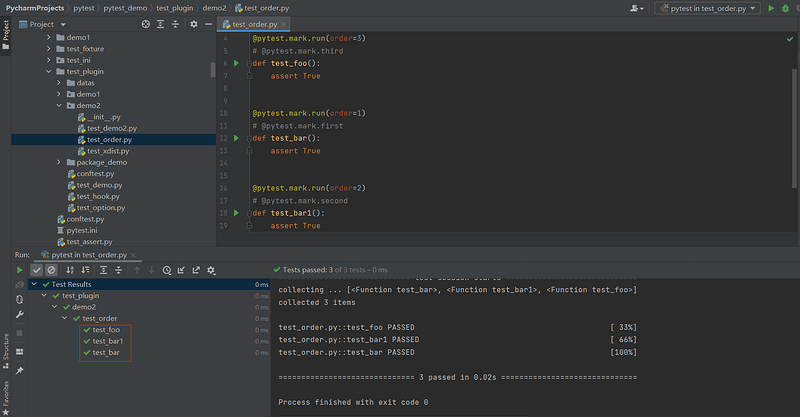This screenshot has width=800, height=417.
Task: Click main toolbar Debug bug icon
Action: pyautogui.click(x=785, y=8)
